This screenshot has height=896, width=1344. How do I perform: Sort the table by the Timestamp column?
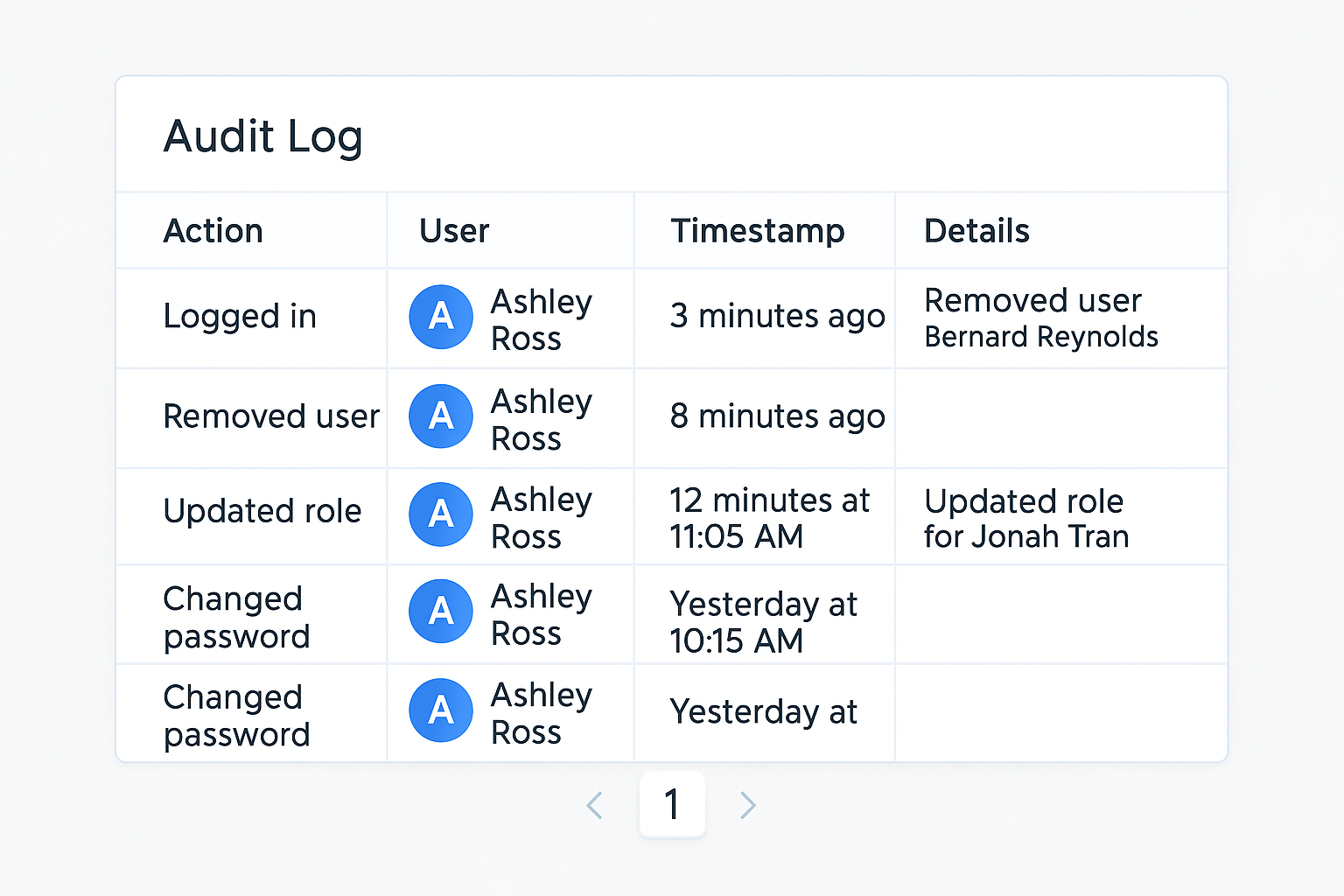[x=758, y=230]
